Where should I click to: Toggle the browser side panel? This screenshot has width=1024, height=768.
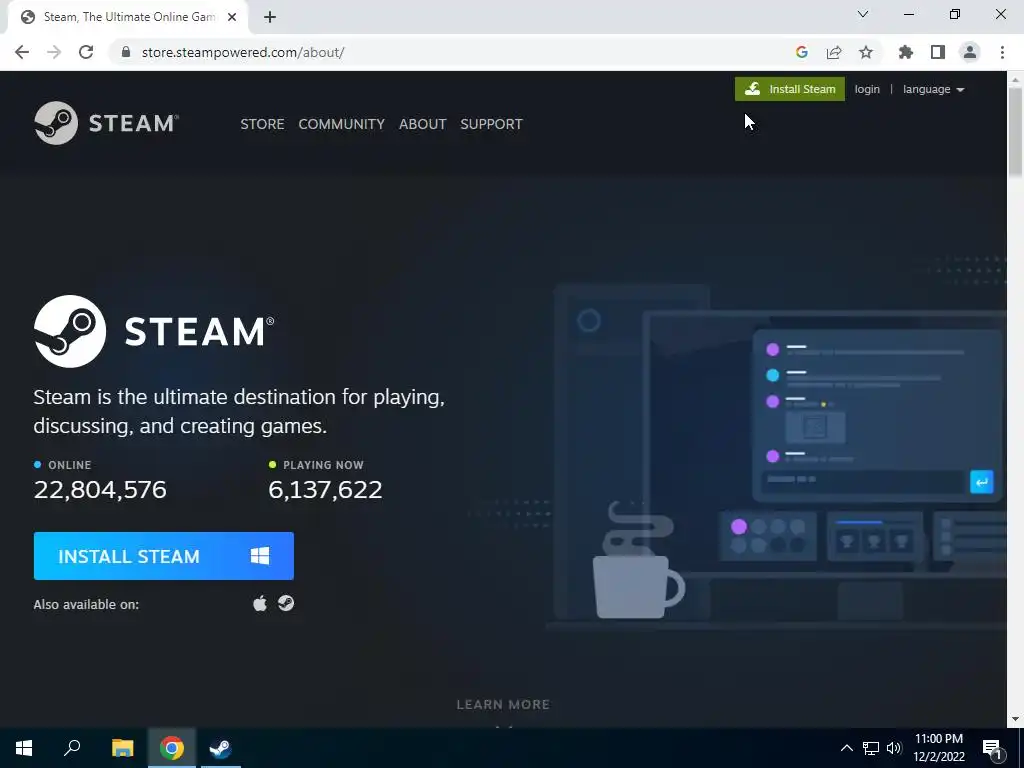[x=938, y=52]
